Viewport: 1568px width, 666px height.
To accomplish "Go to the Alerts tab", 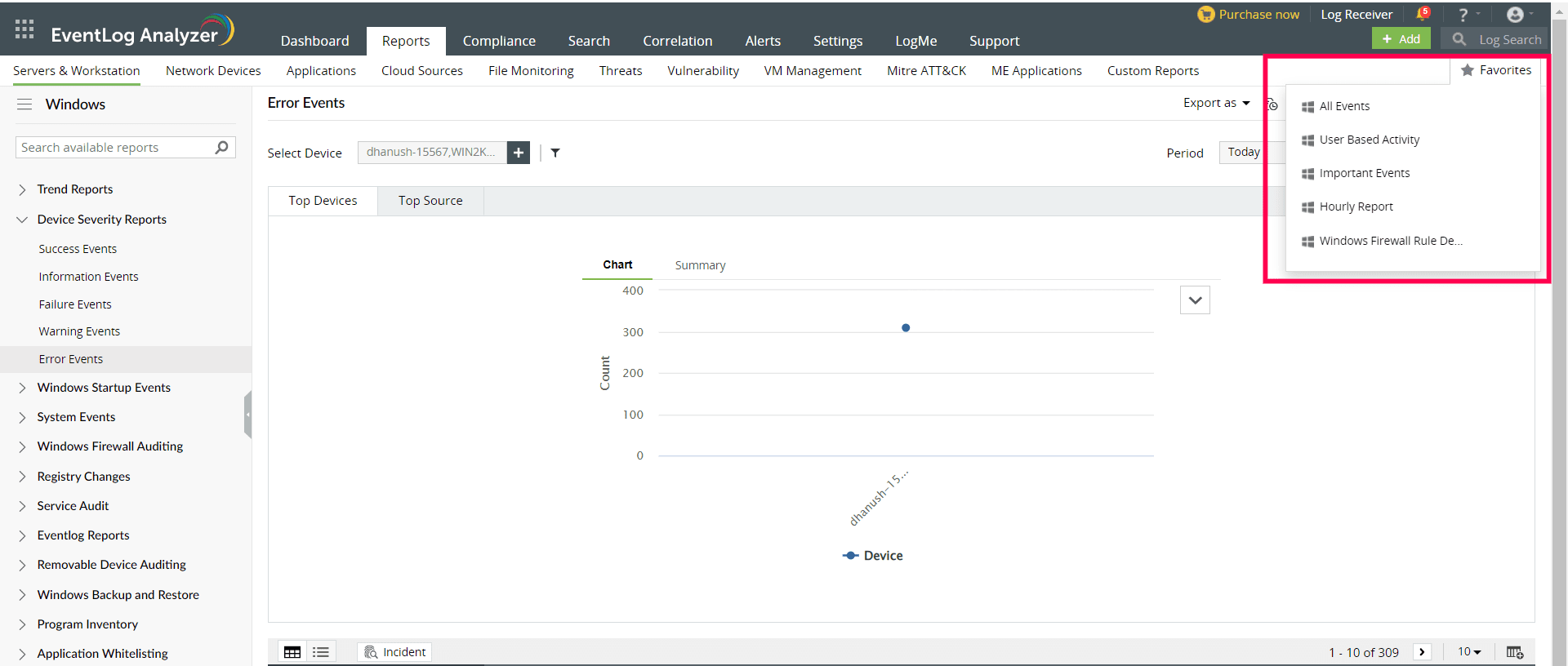I will pyautogui.click(x=763, y=41).
